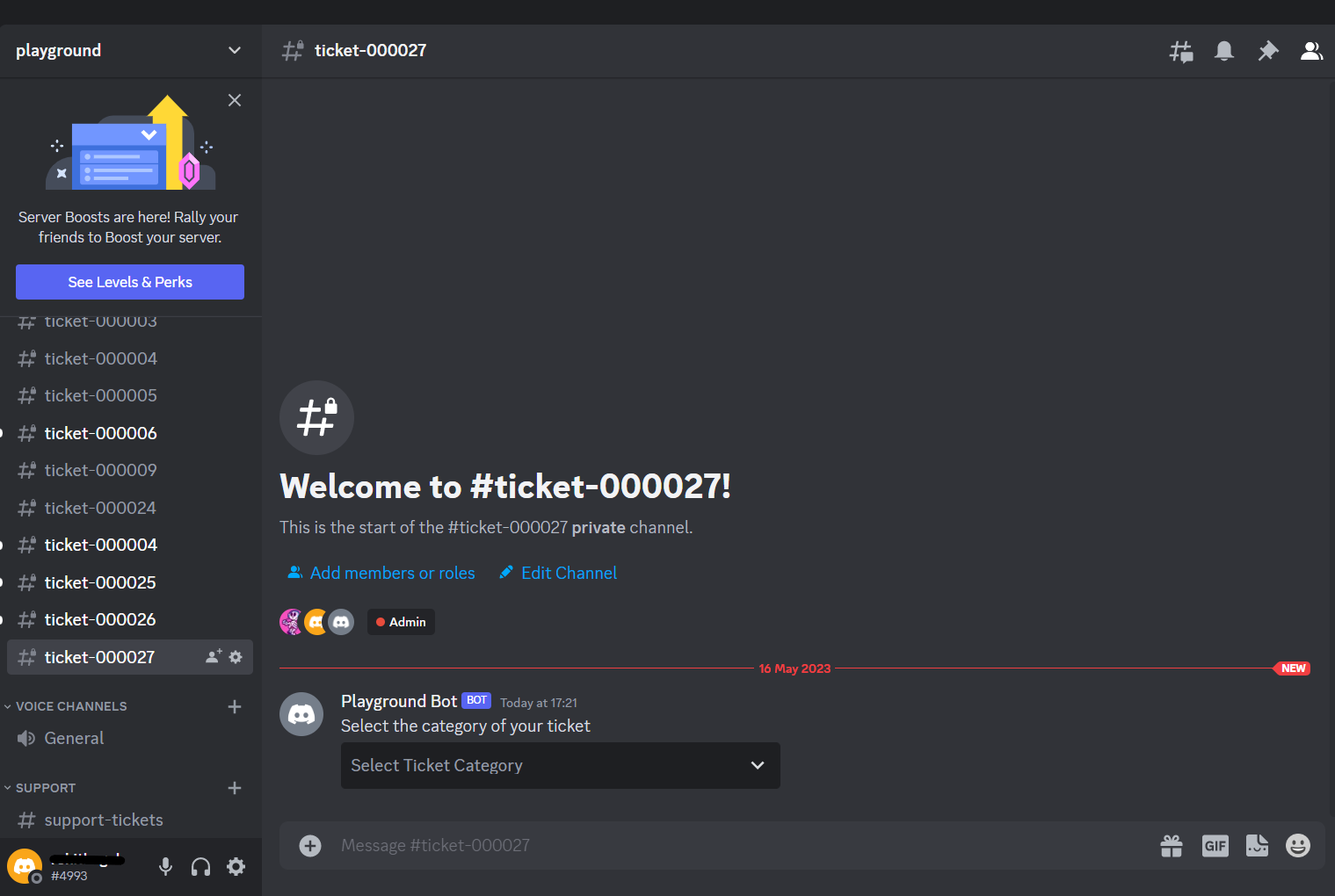Viewport: 1335px width, 896px height.
Task: Open the support-tickets channel
Action: [130, 820]
